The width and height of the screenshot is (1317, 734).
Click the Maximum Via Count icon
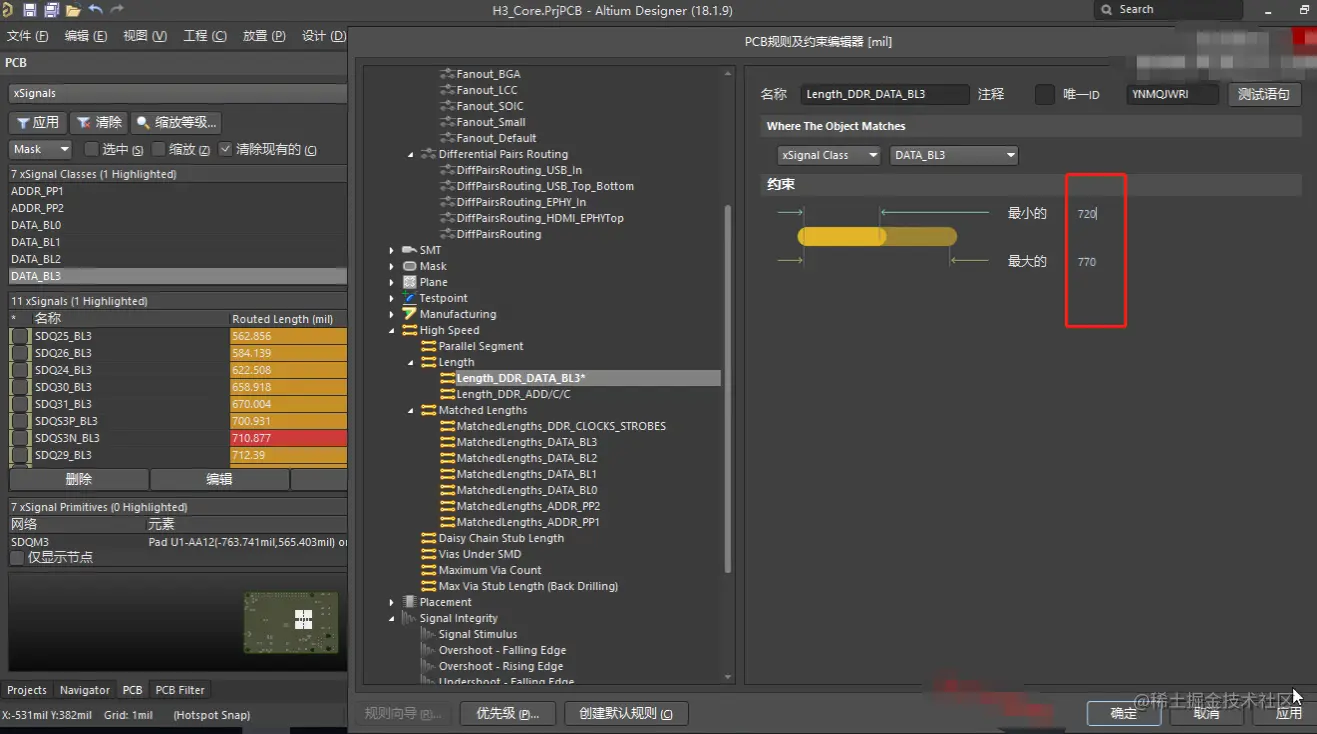(x=428, y=570)
